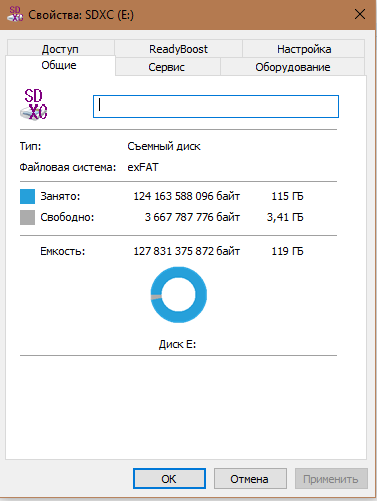The height and width of the screenshot is (501, 377).
Task: Click the volume label text field
Action: pyautogui.click(x=216, y=106)
